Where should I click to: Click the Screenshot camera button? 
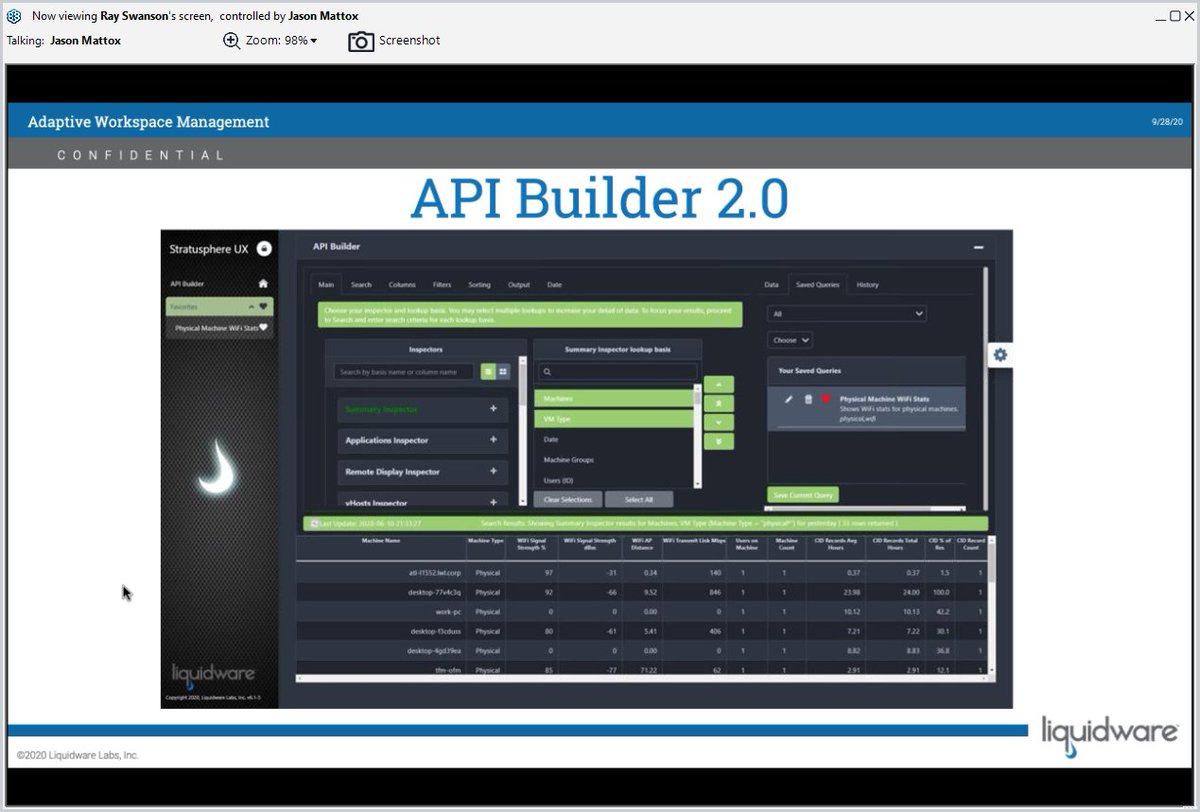pyautogui.click(x=394, y=40)
